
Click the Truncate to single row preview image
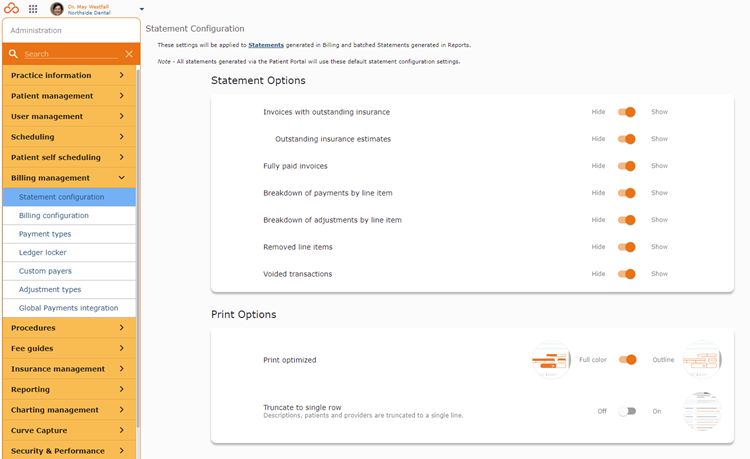[x=702, y=411]
